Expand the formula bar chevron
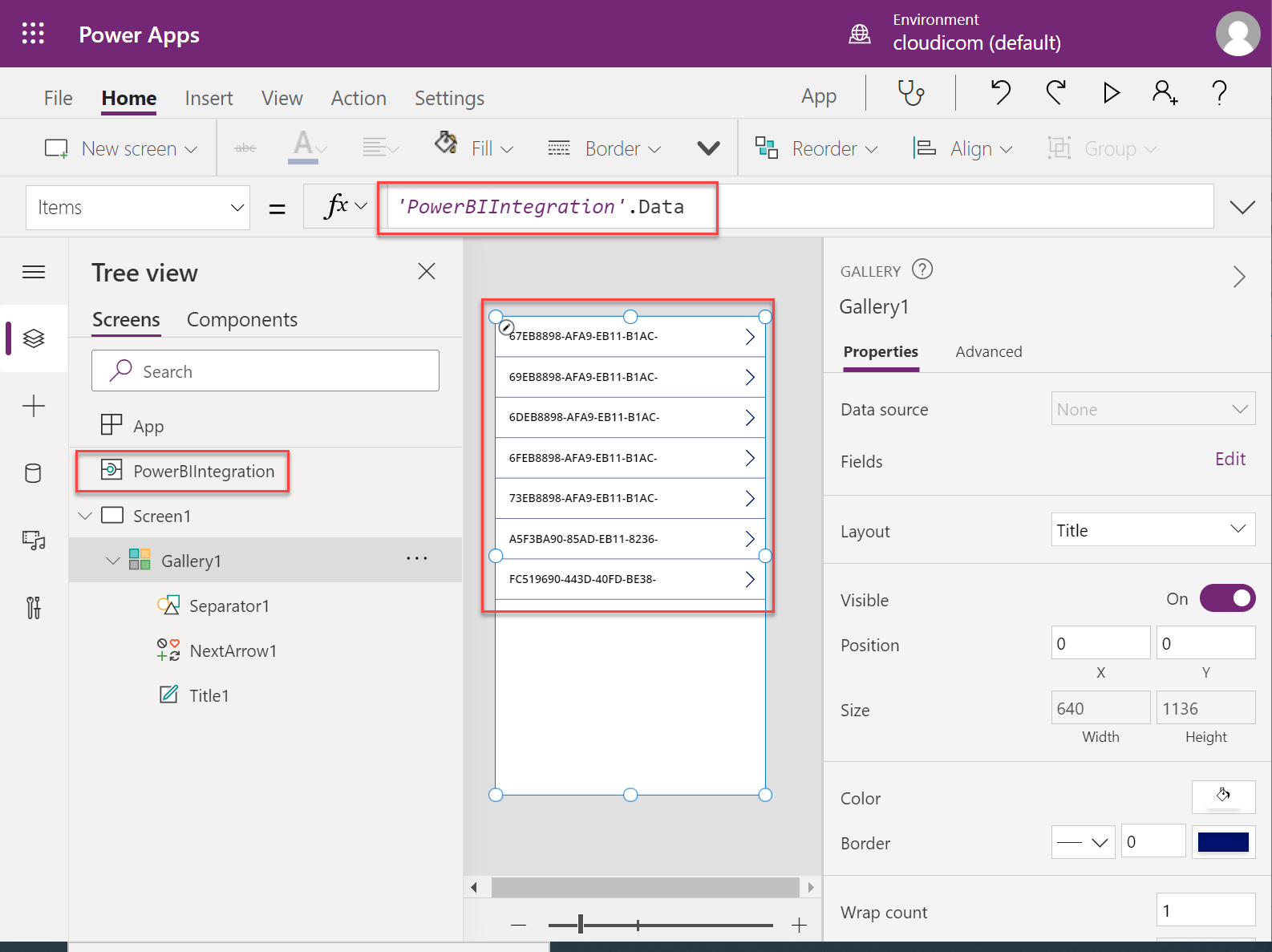 pyautogui.click(x=1242, y=208)
